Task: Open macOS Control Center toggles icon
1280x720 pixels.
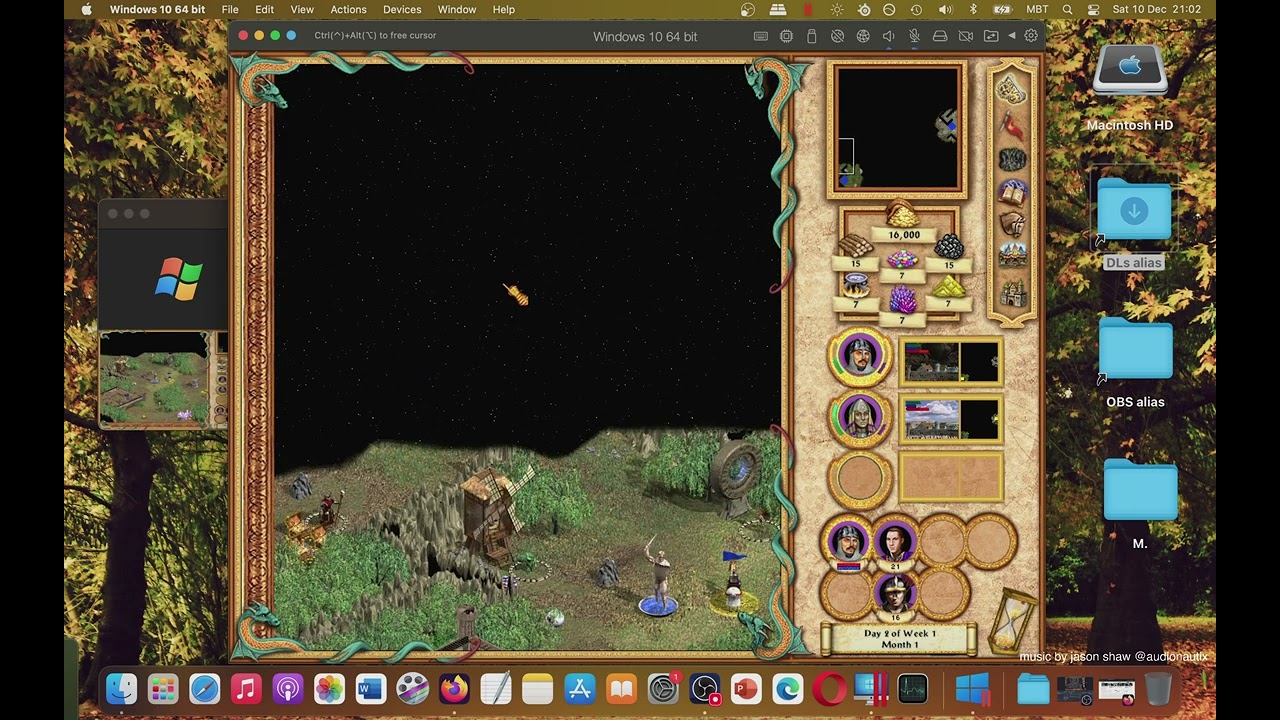Action: tap(1093, 10)
